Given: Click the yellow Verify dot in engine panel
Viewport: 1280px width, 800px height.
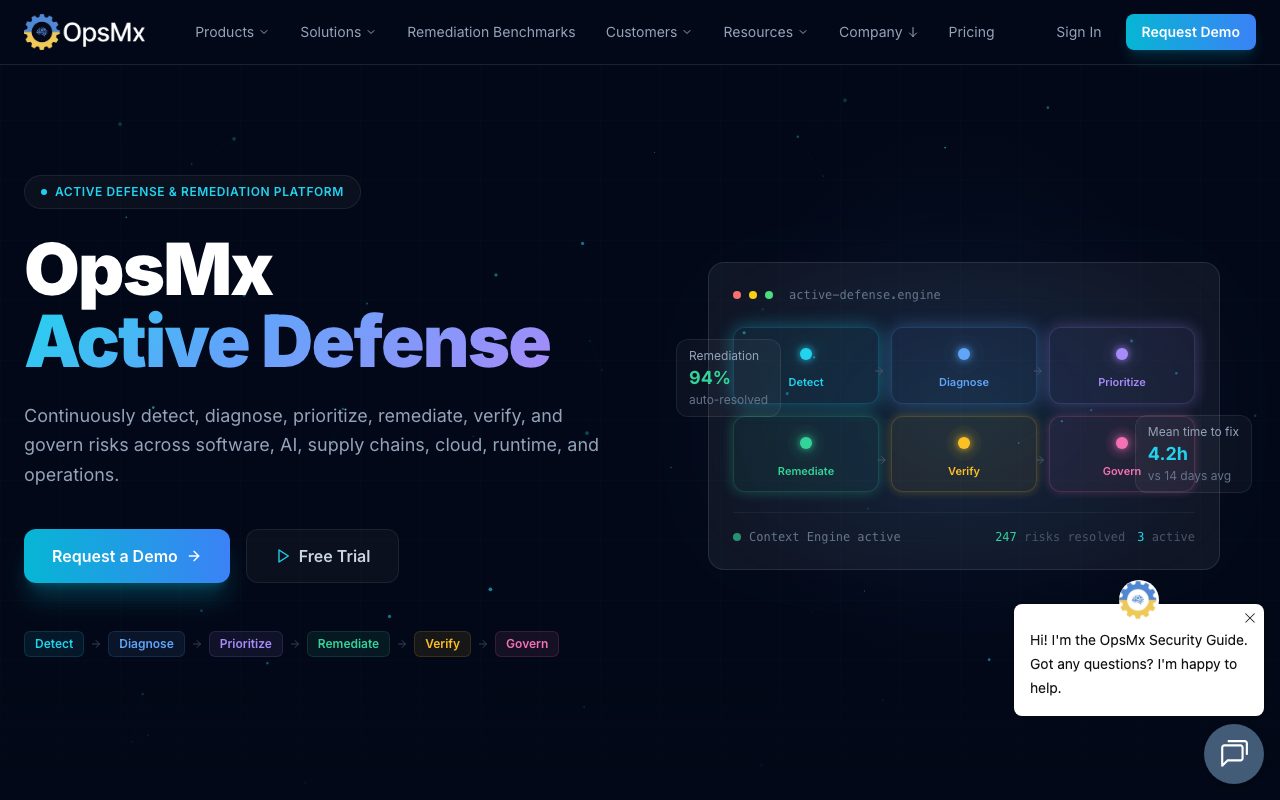Looking at the screenshot, I should coord(964,443).
